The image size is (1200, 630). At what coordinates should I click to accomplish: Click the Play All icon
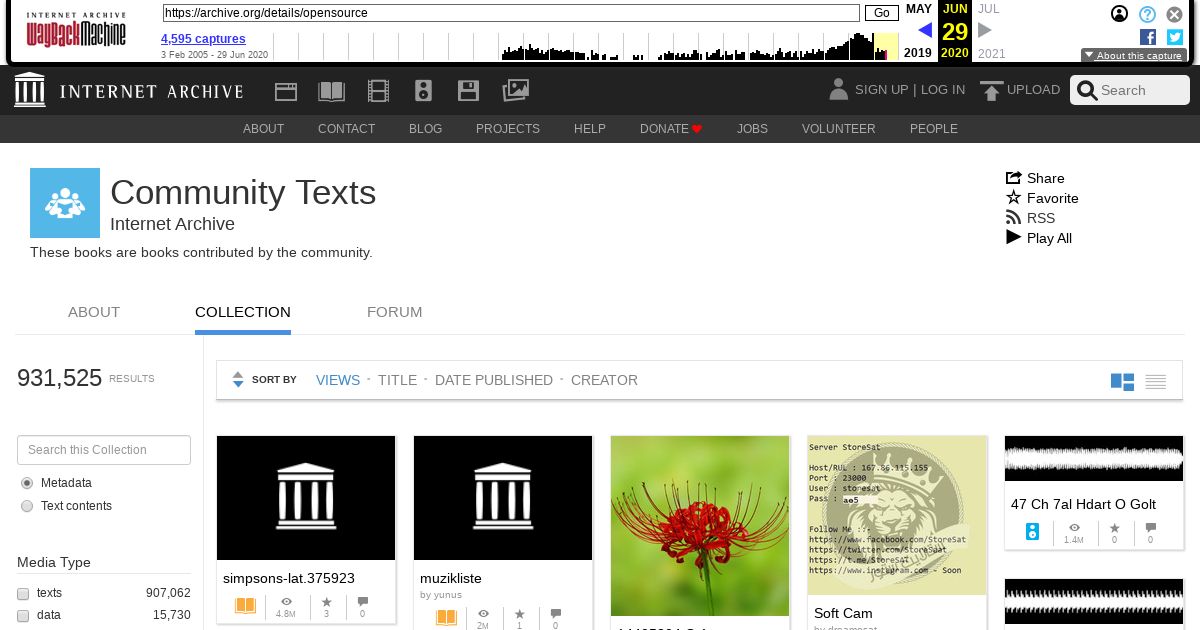[1014, 238]
